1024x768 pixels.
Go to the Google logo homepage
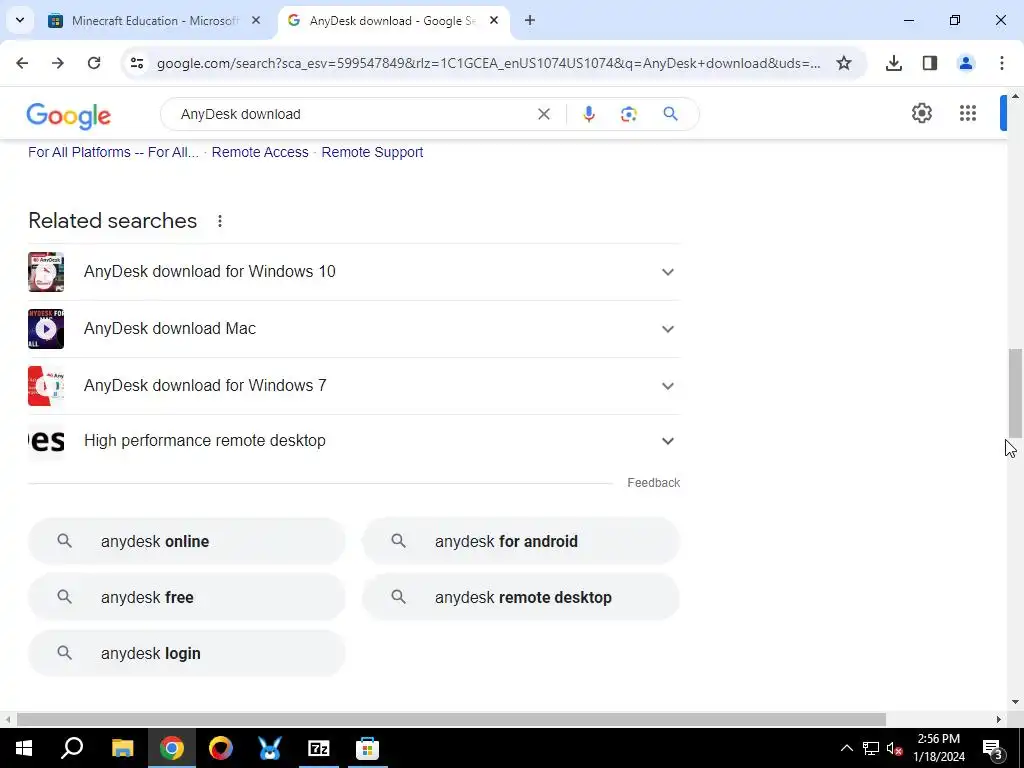pos(69,116)
